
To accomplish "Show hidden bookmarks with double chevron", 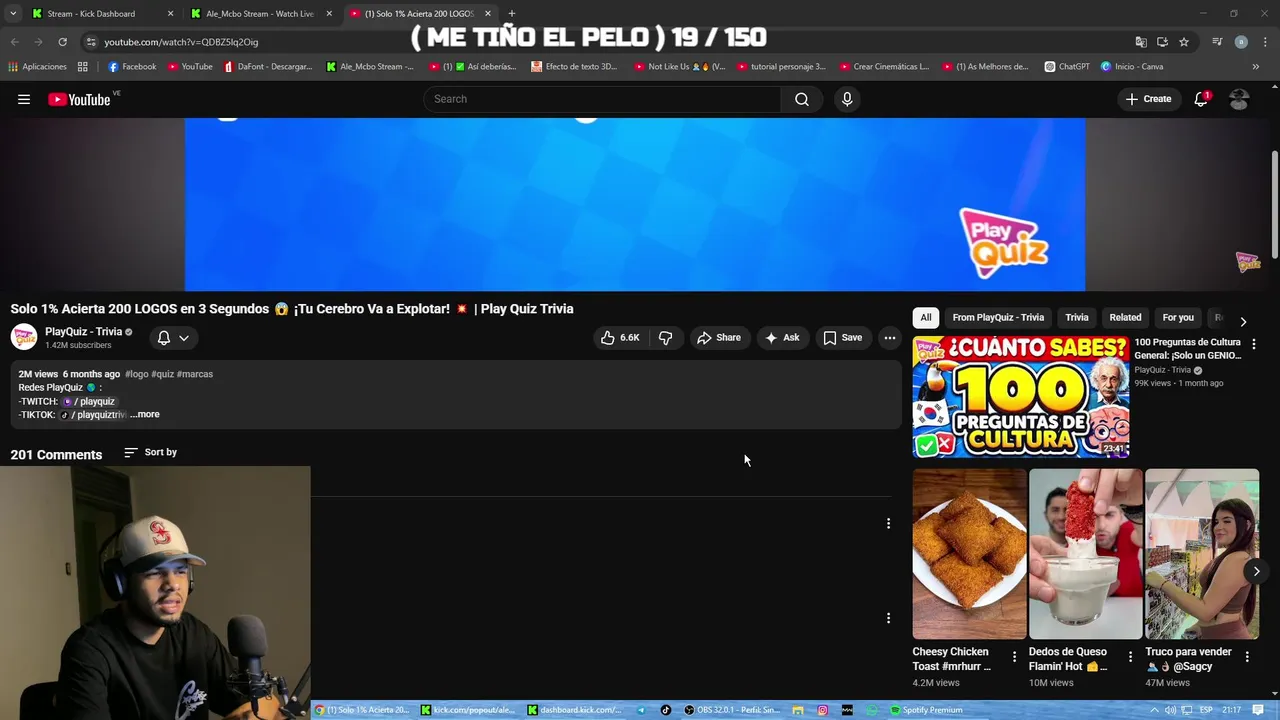I will [1256, 67].
